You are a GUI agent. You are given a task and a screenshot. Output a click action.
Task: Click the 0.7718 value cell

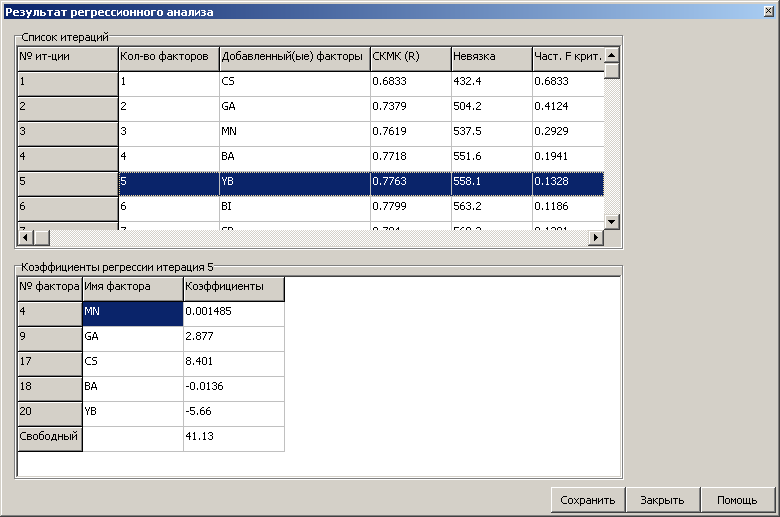411,159
